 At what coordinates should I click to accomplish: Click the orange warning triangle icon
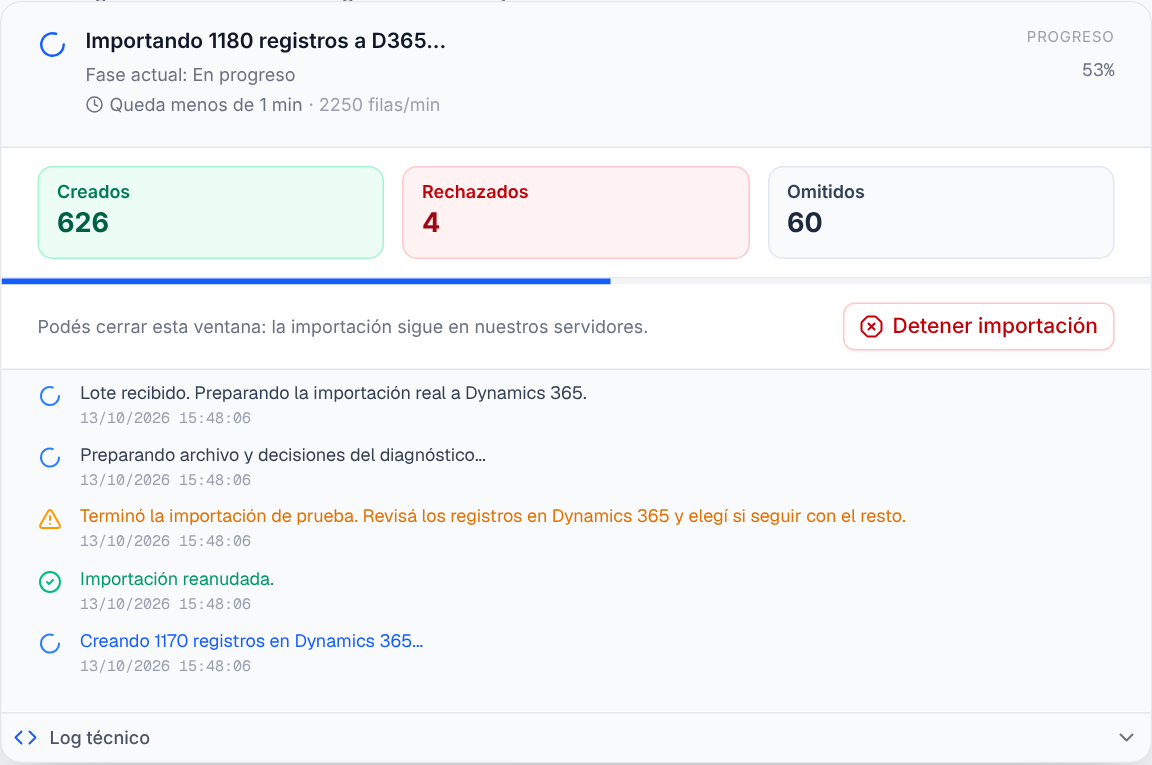click(50, 520)
